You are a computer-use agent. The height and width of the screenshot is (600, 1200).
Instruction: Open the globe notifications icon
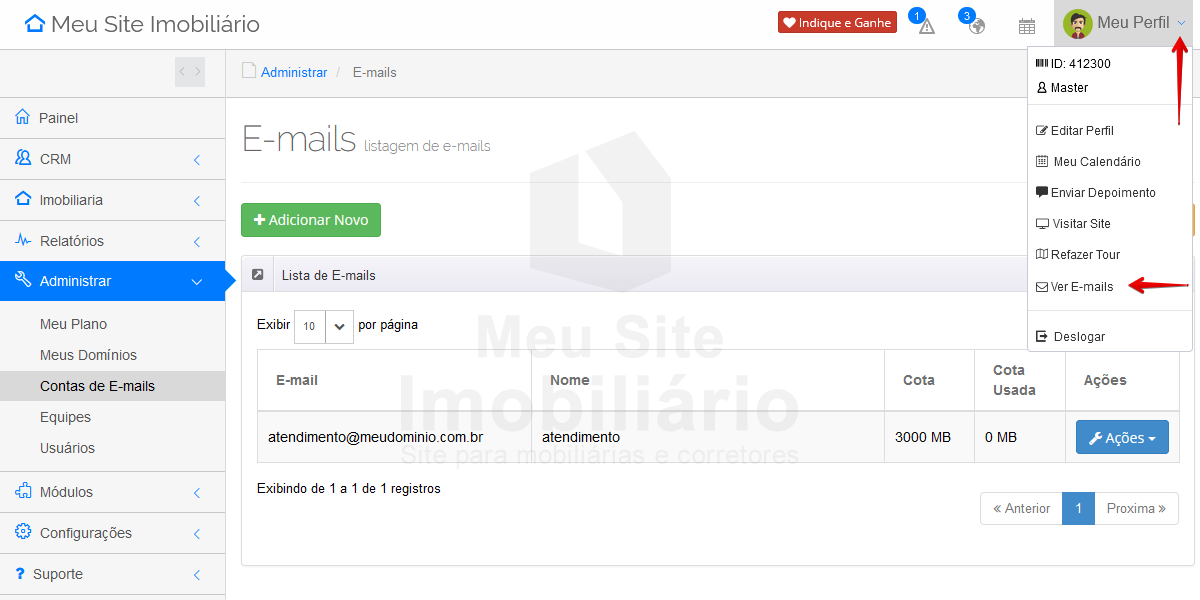976,26
